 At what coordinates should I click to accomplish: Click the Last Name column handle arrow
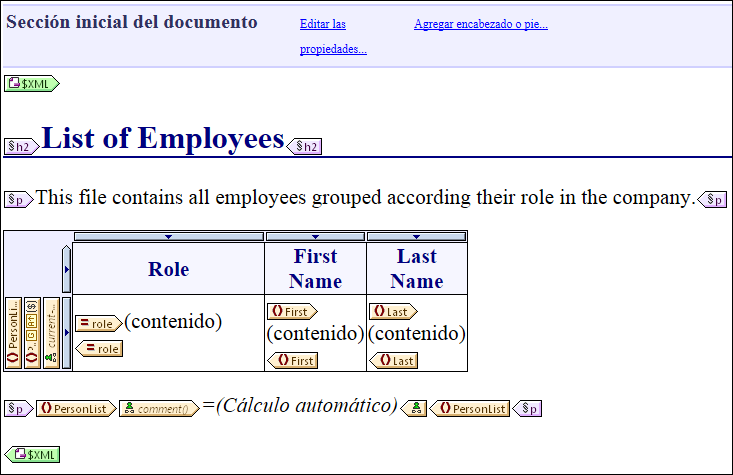[x=417, y=237]
